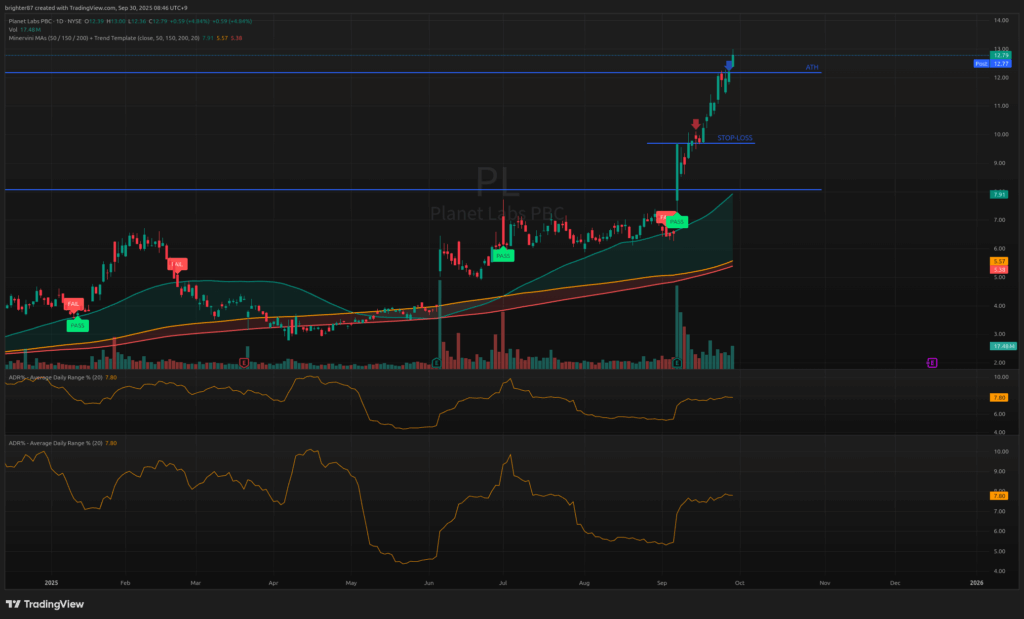
Task: Click the ATH line label
Action: tap(812, 67)
